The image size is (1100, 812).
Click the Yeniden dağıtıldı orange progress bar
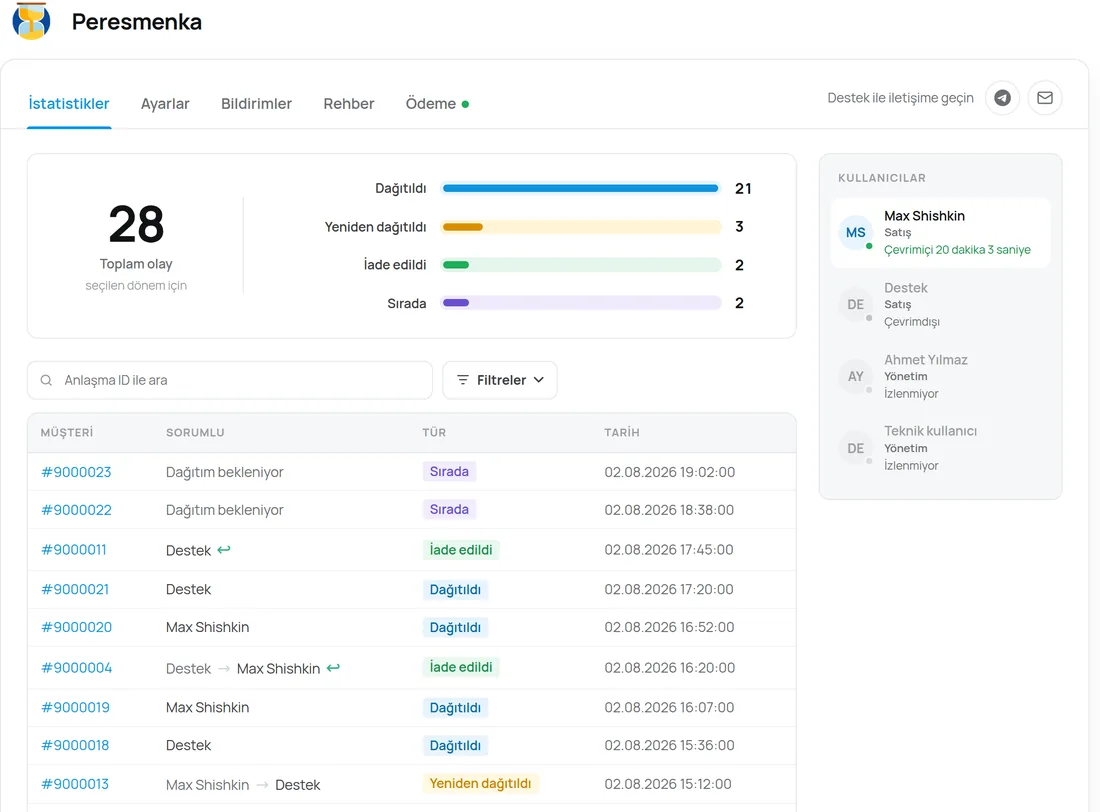pyautogui.click(x=581, y=227)
